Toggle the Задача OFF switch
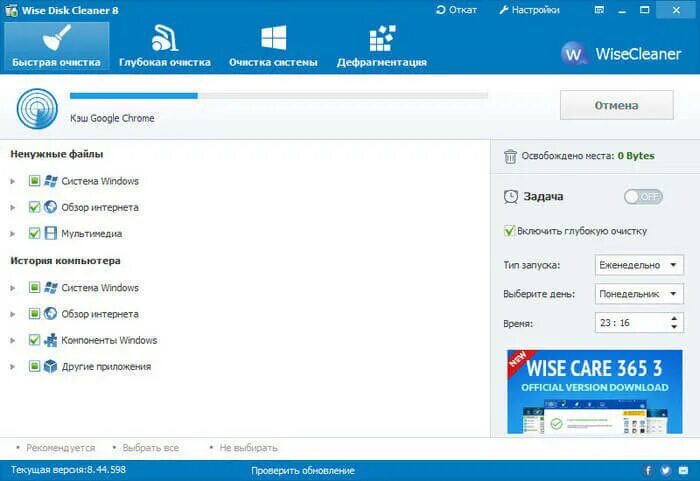This screenshot has height=481, width=700. pos(643,197)
